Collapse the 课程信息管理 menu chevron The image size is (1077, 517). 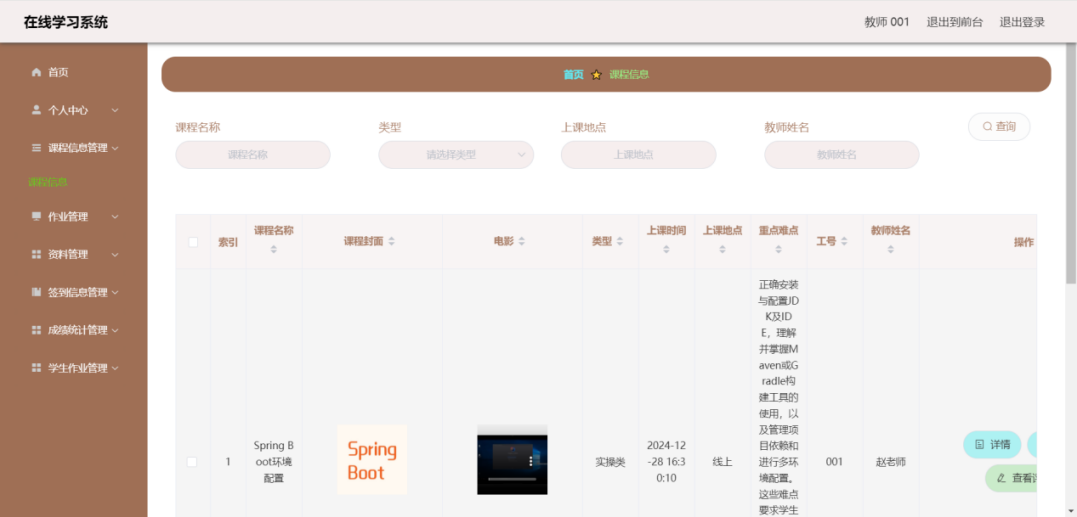115,148
